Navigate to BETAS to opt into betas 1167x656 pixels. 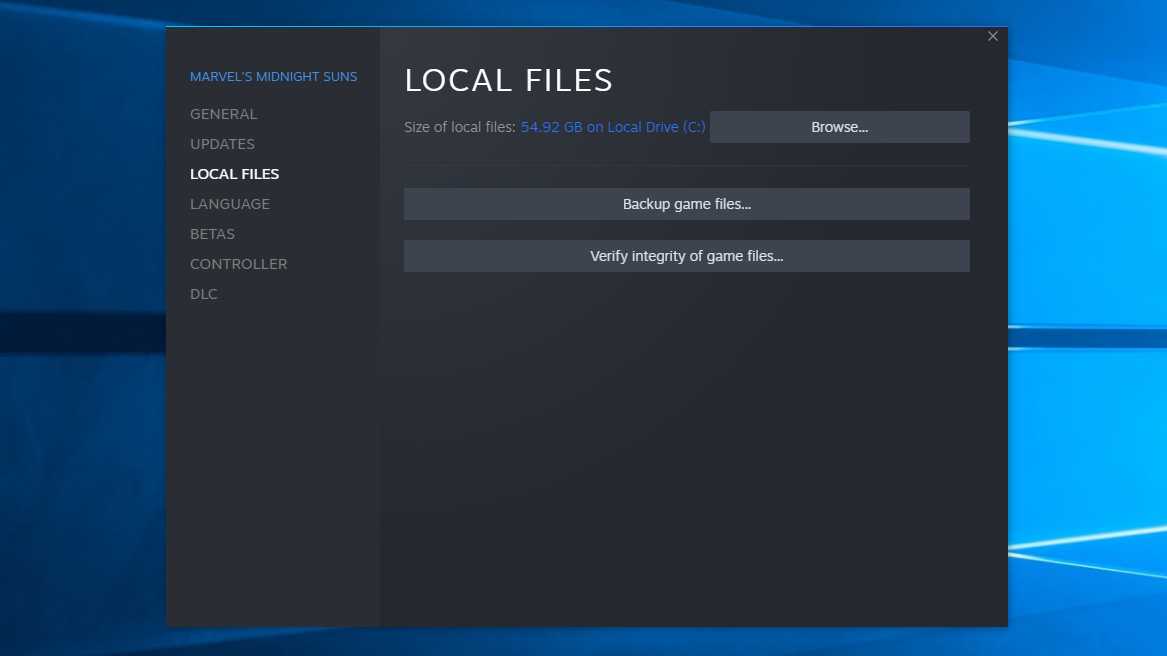[x=212, y=233]
